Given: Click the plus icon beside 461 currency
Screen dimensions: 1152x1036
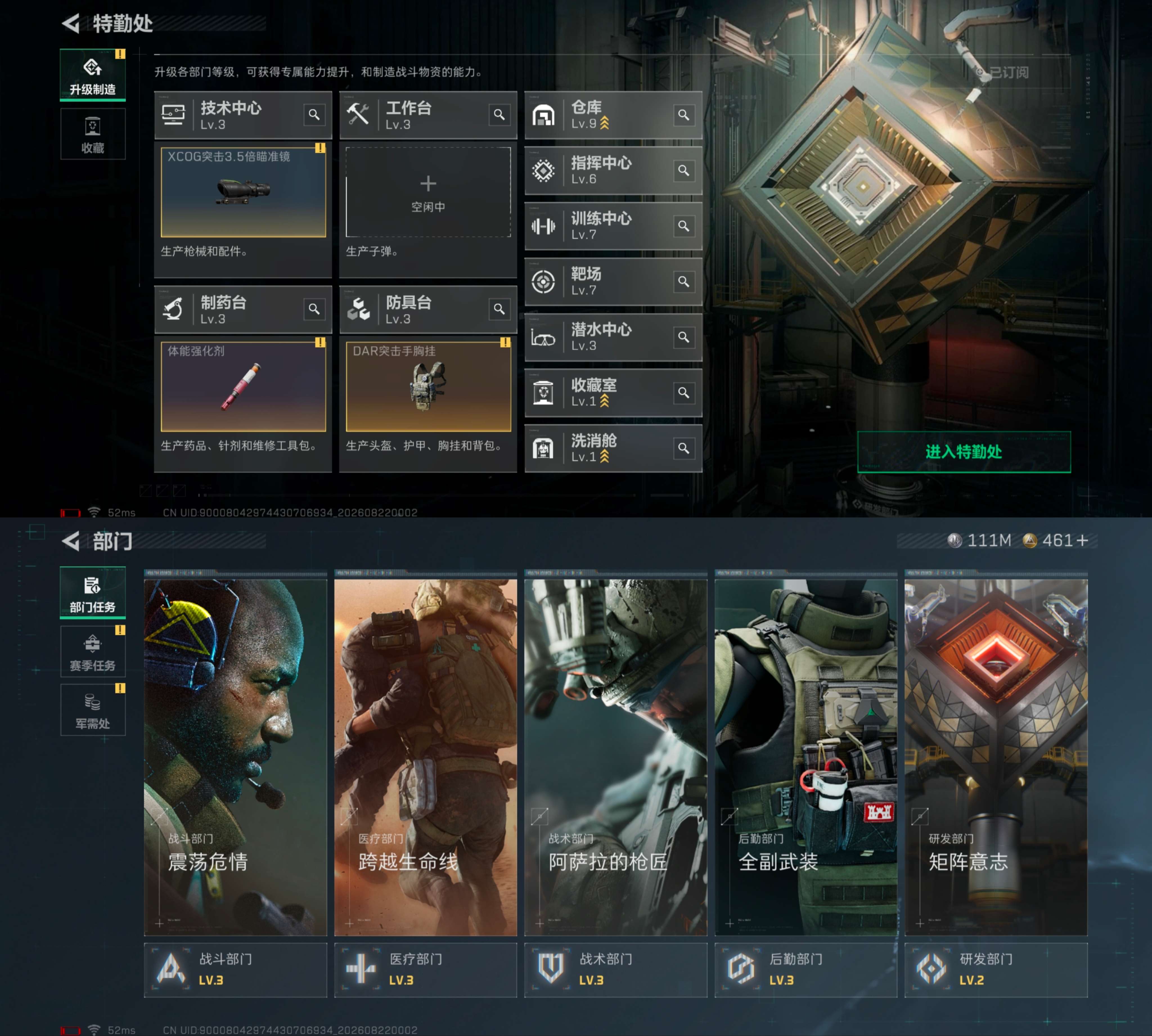Looking at the screenshot, I should click(x=1082, y=540).
